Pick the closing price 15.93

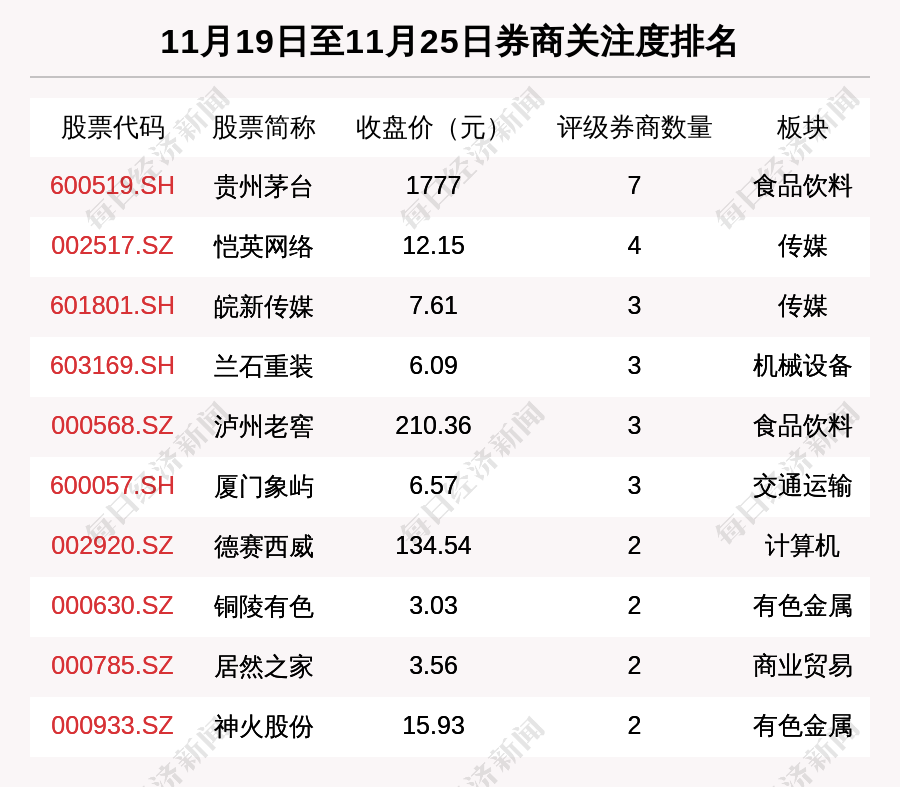tap(433, 726)
